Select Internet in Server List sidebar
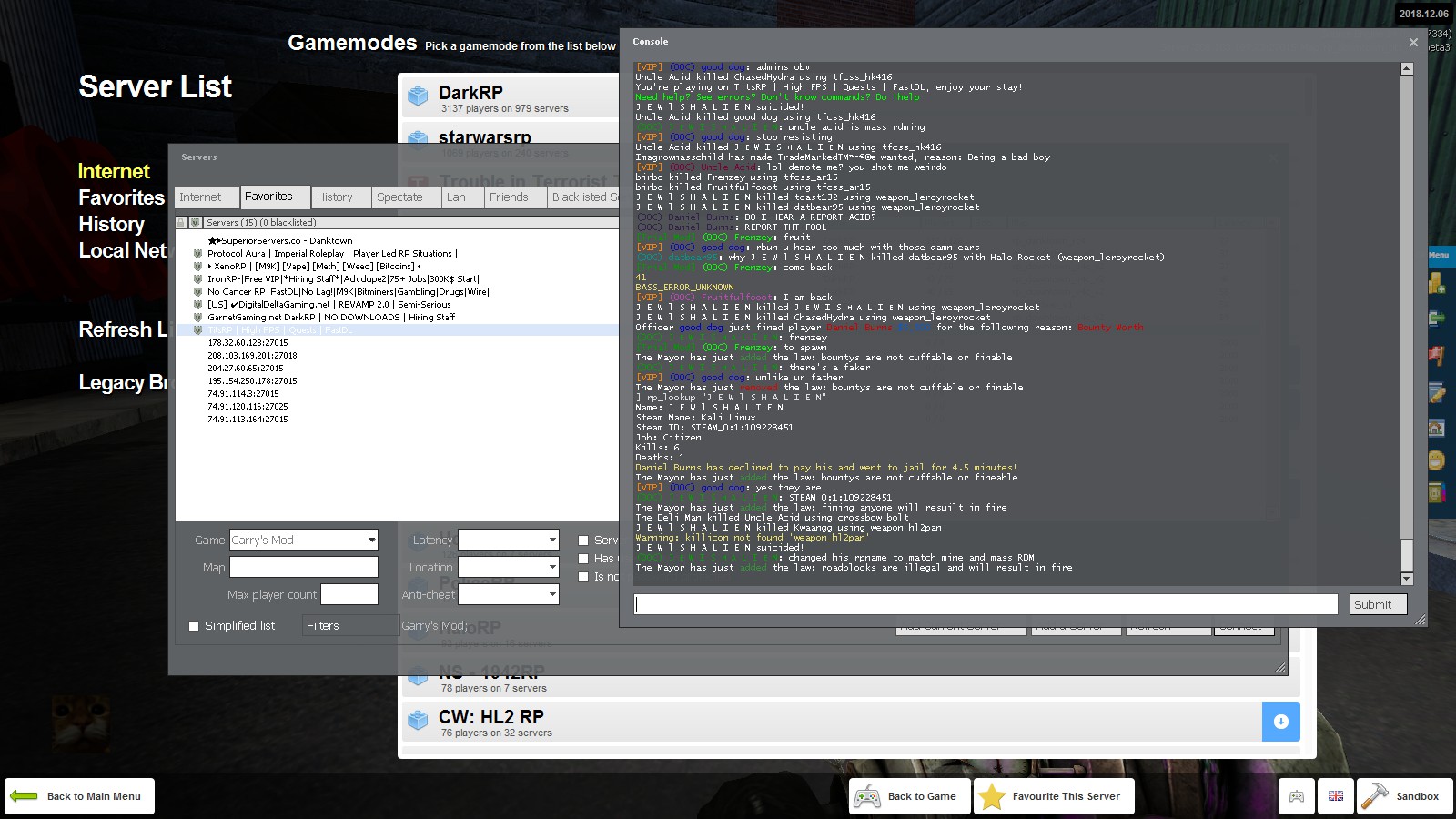Screen dimensions: 1456x819 tap(114, 172)
